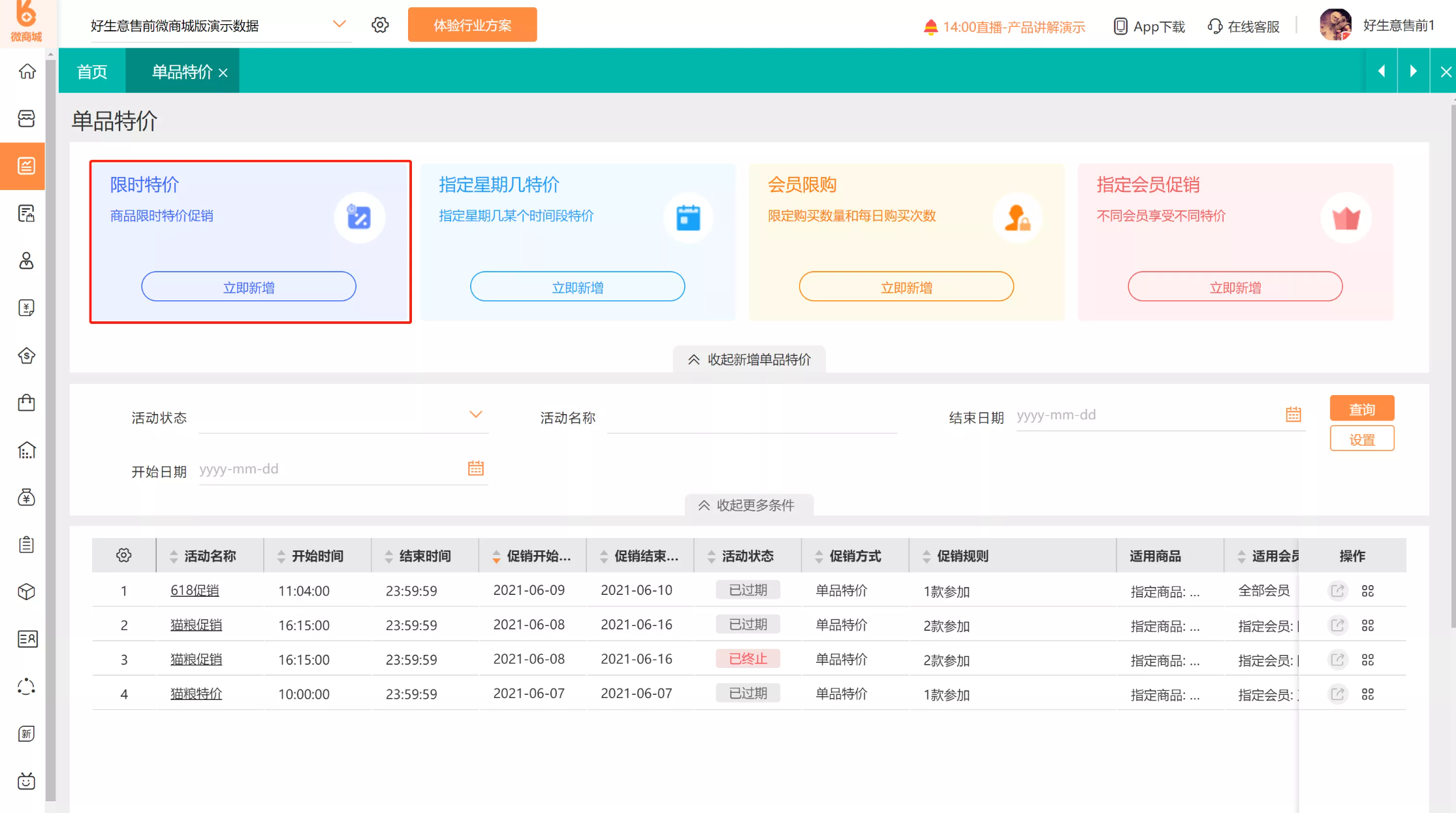Click the 已终止 status badge
The height and width of the screenshot is (813, 1456).
748,659
